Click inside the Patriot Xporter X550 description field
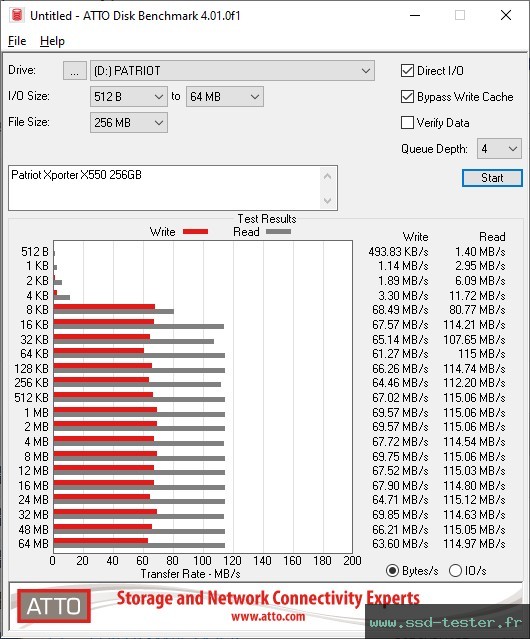This screenshot has width=530, height=639. point(165,188)
